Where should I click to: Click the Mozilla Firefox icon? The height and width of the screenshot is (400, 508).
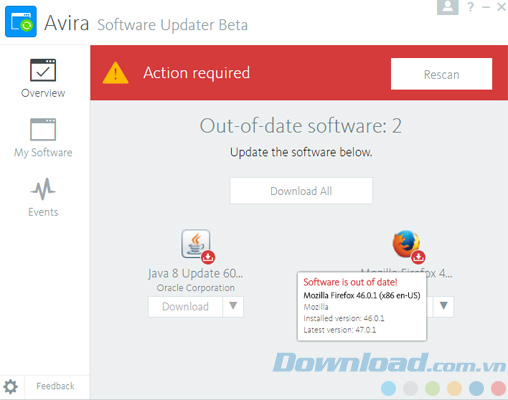point(406,244)
